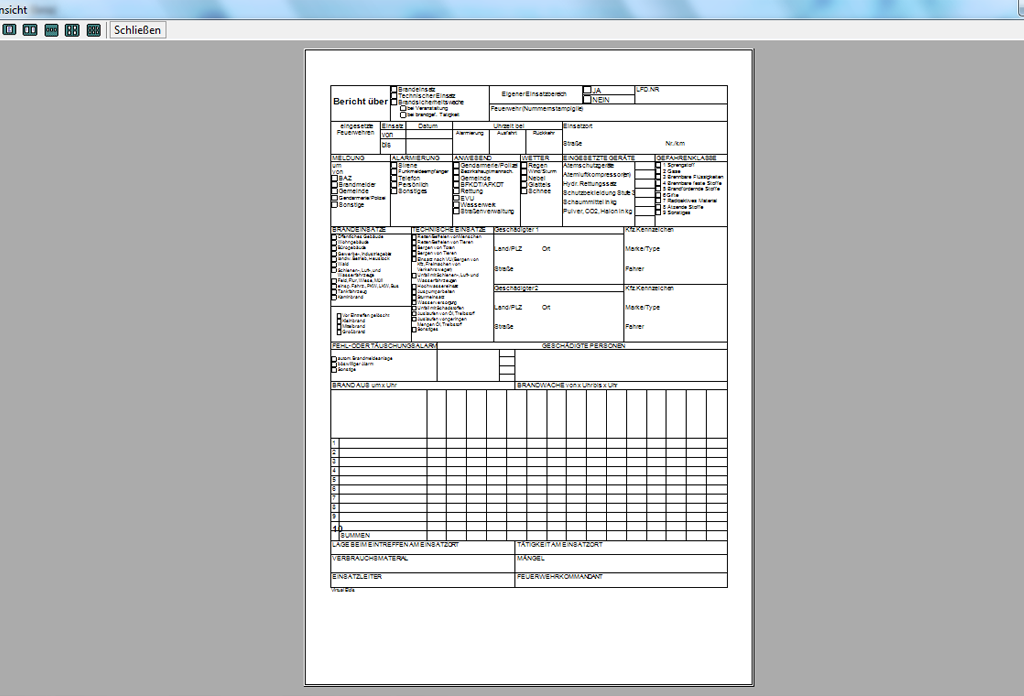Click the 'Sirene' entry under ALARMIERUNG
Viewport: 1024px width, 696px height.
pyautogui.click(x=408, y=166)
